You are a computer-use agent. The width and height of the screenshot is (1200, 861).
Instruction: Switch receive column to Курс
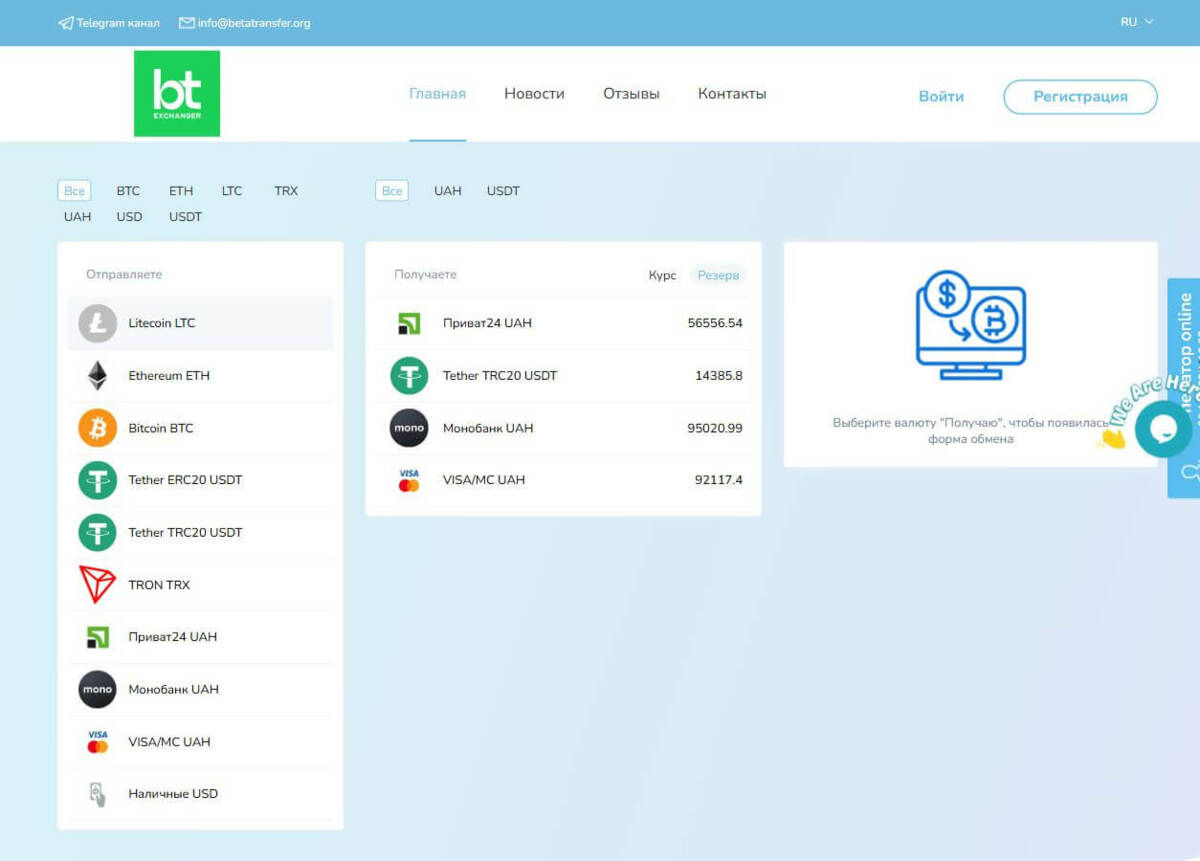662,275
